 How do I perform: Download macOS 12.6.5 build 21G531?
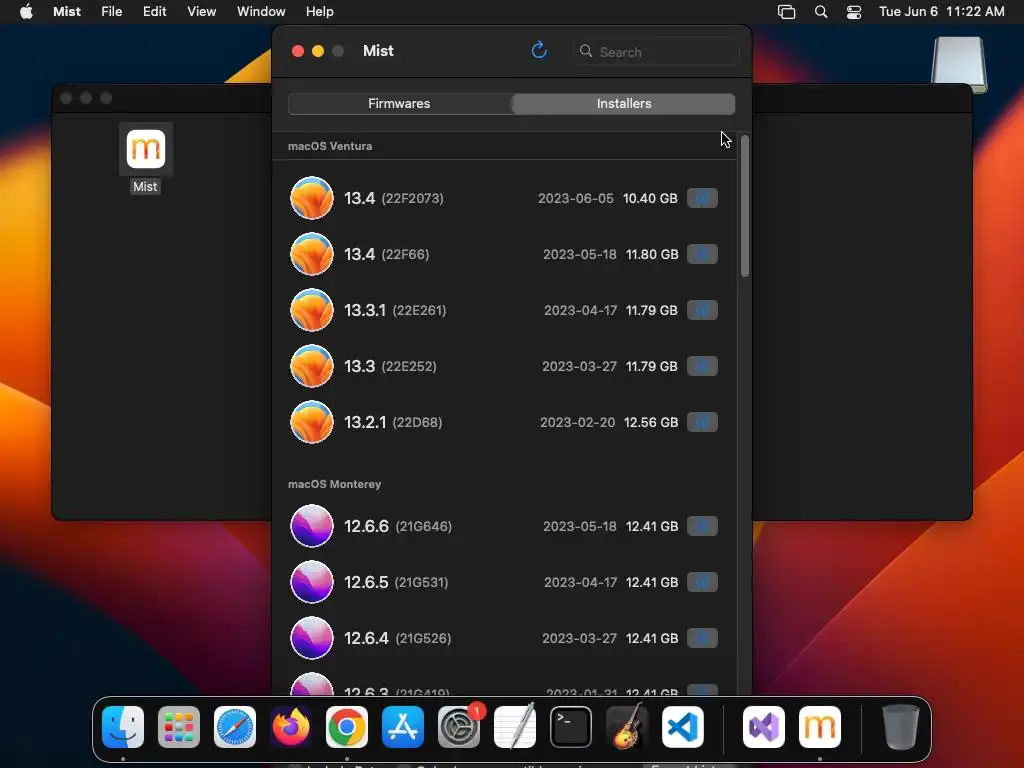tap(702, 582)
